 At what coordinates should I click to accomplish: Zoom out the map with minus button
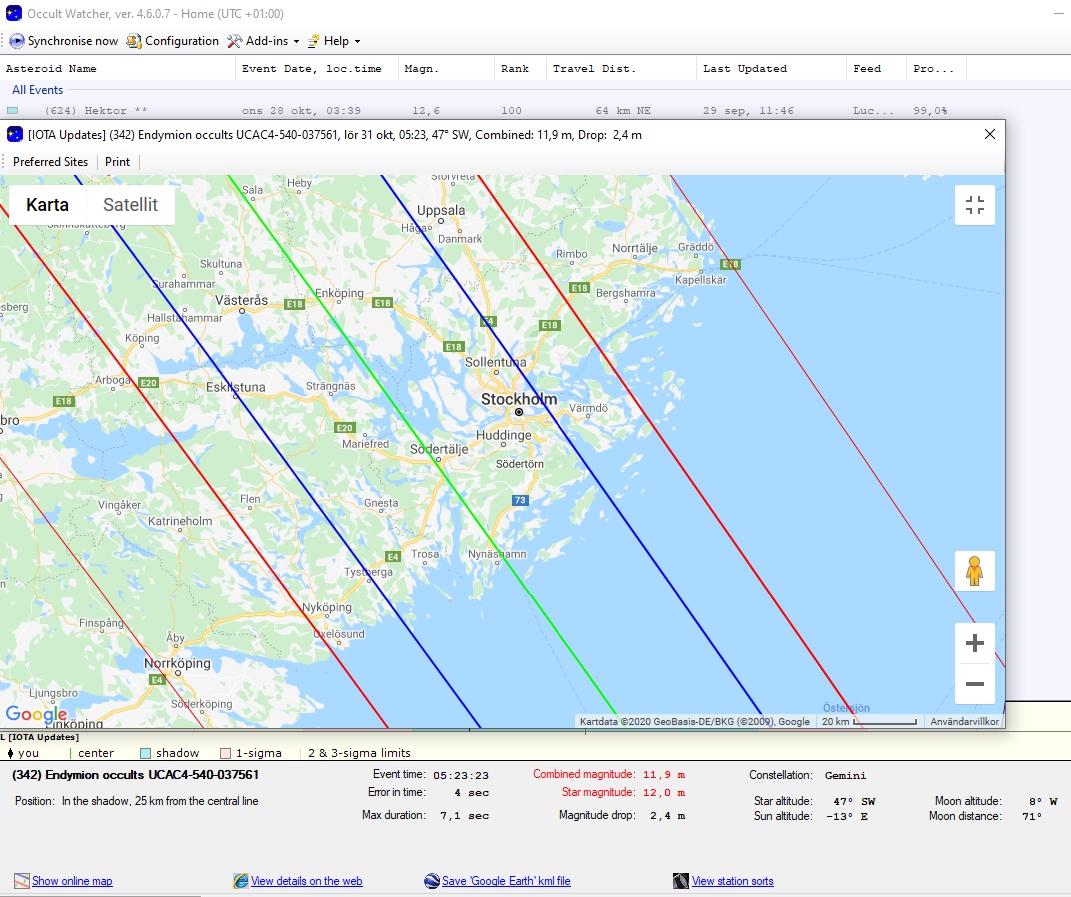tap(974, 685)
